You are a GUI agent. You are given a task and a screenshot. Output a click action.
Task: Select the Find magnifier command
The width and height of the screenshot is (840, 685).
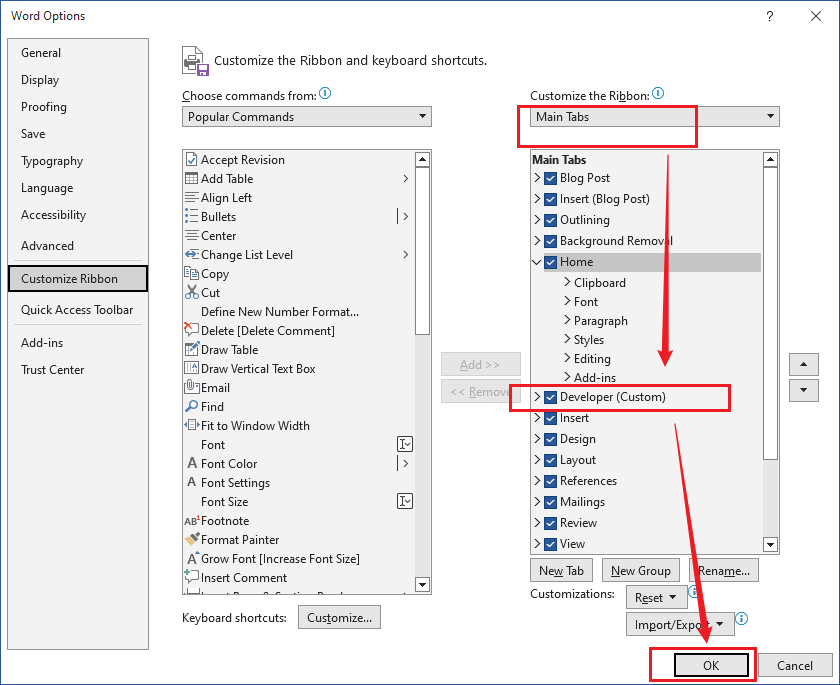298,407
